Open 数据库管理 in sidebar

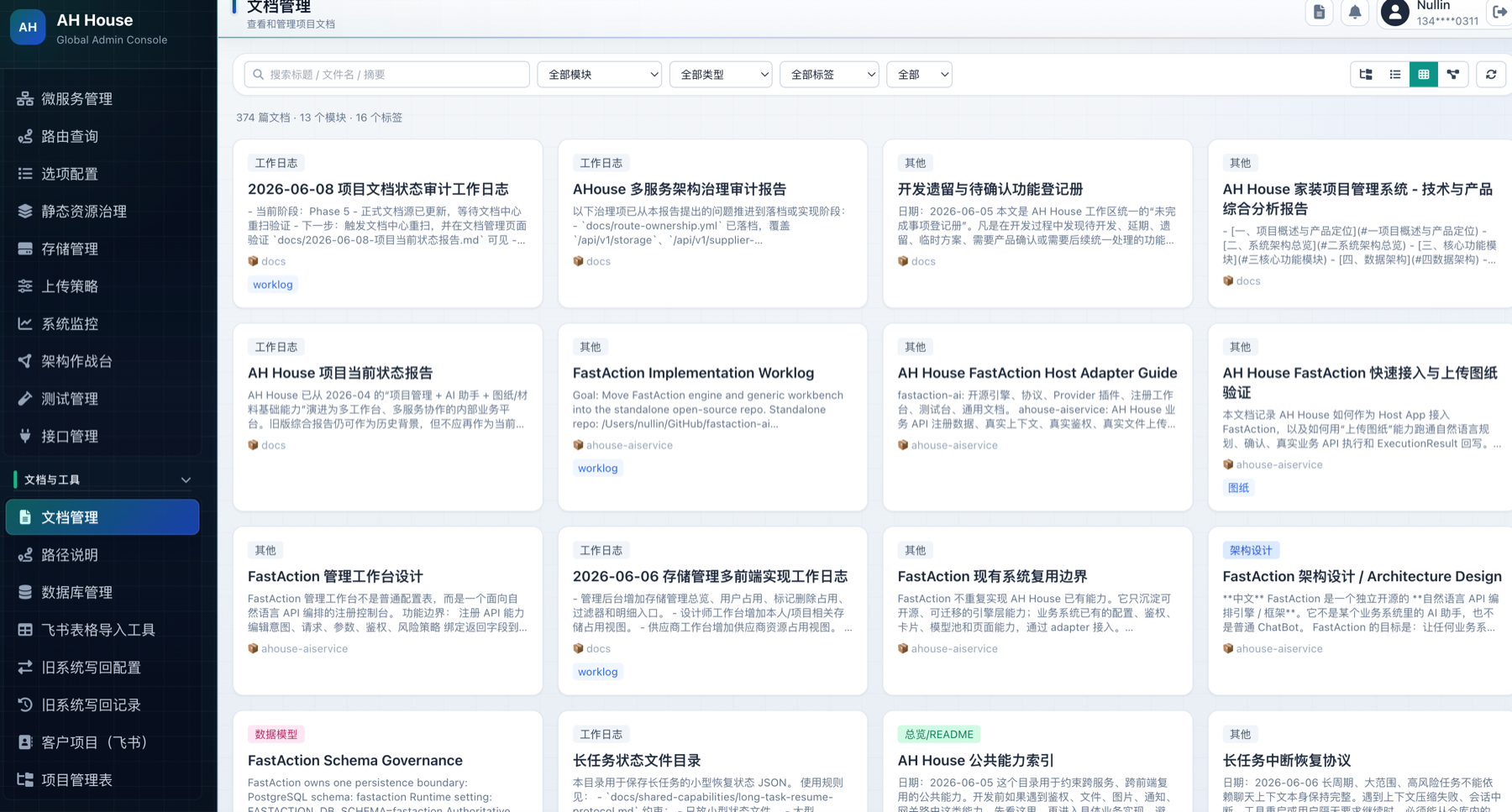(102, 592)
